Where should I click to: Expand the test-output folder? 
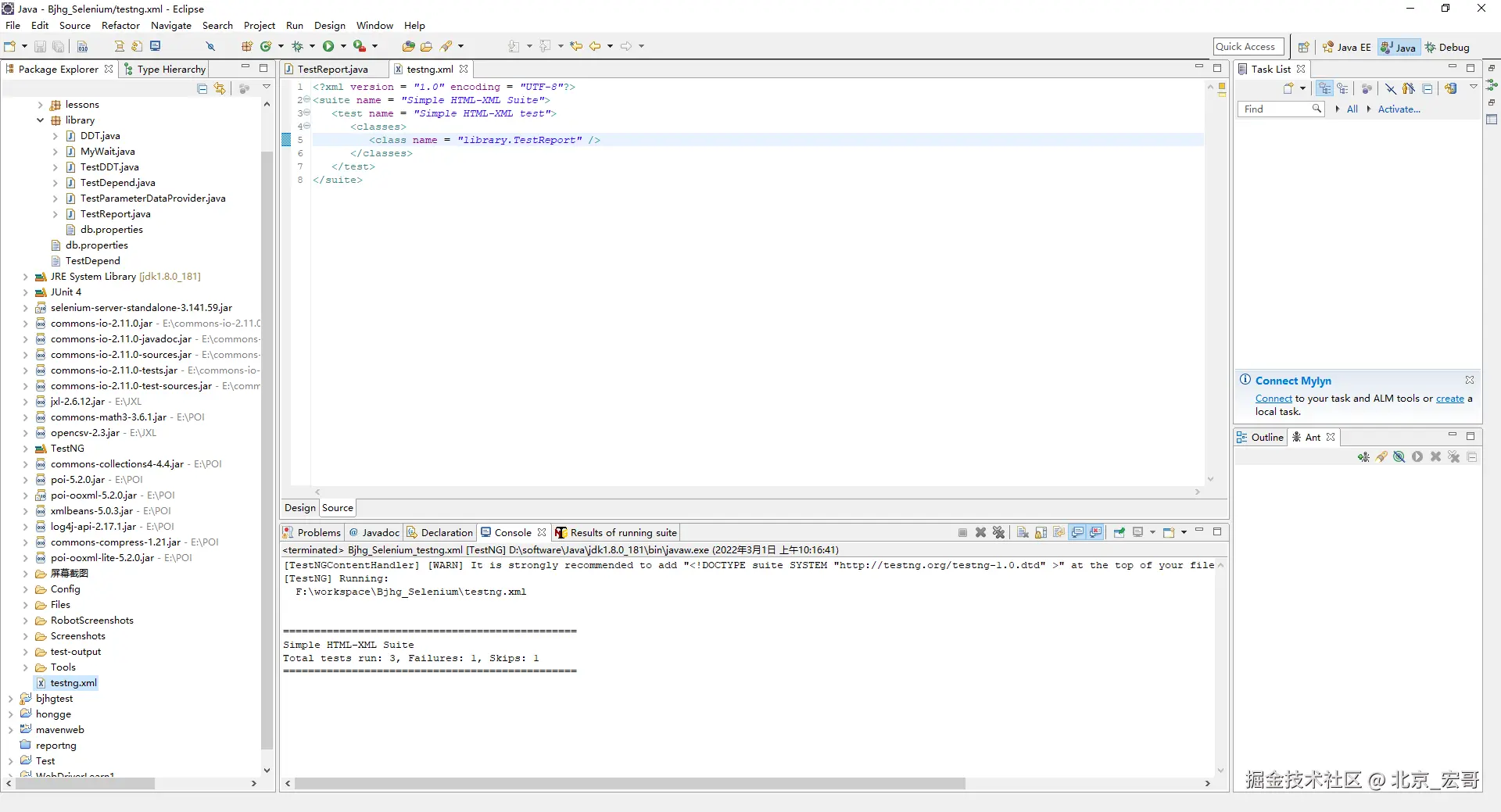tap(26, 652)
